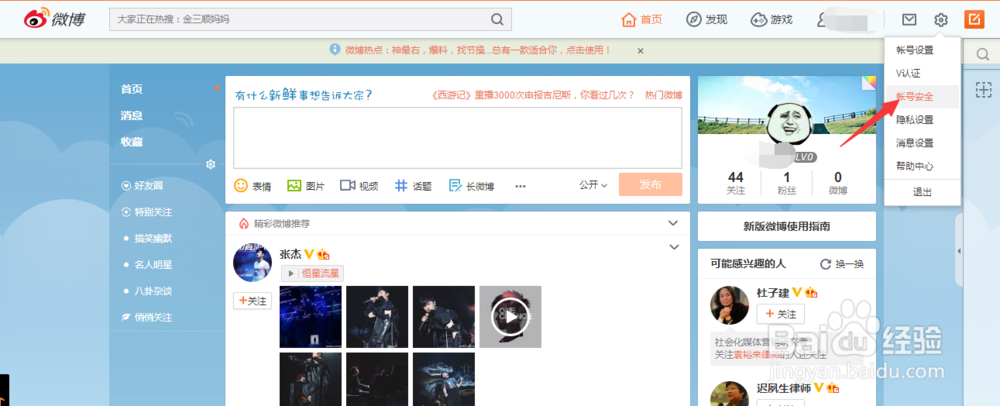Play the video thumbnail in 张杰 post
Image resolution: width=1000 pixels, height=406 pixels.
(x=510, y=317)
